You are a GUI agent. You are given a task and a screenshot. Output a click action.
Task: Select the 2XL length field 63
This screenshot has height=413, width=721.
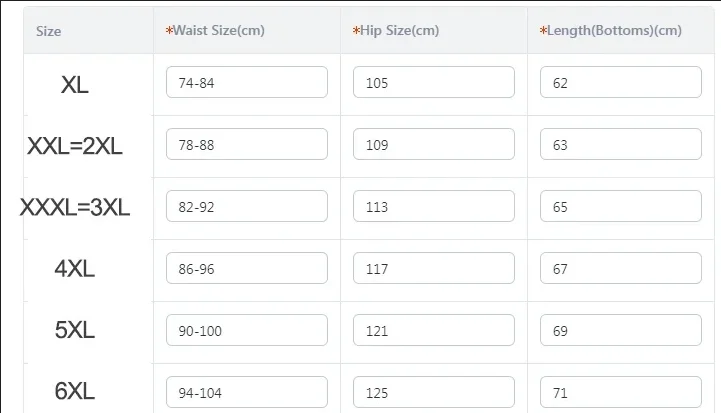coord(621,144)
